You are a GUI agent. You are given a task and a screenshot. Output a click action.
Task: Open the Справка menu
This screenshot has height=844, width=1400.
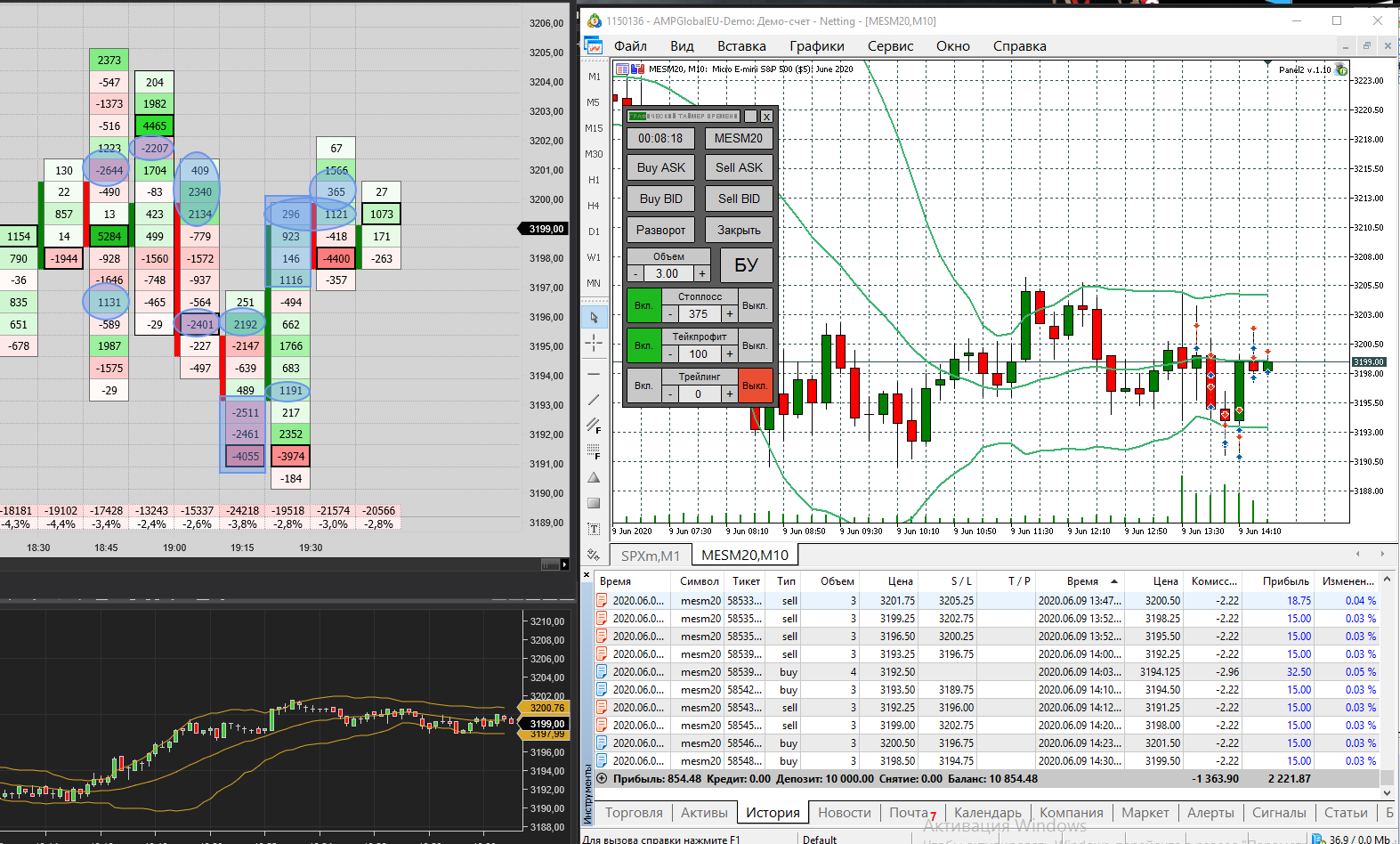point(1019,46)
